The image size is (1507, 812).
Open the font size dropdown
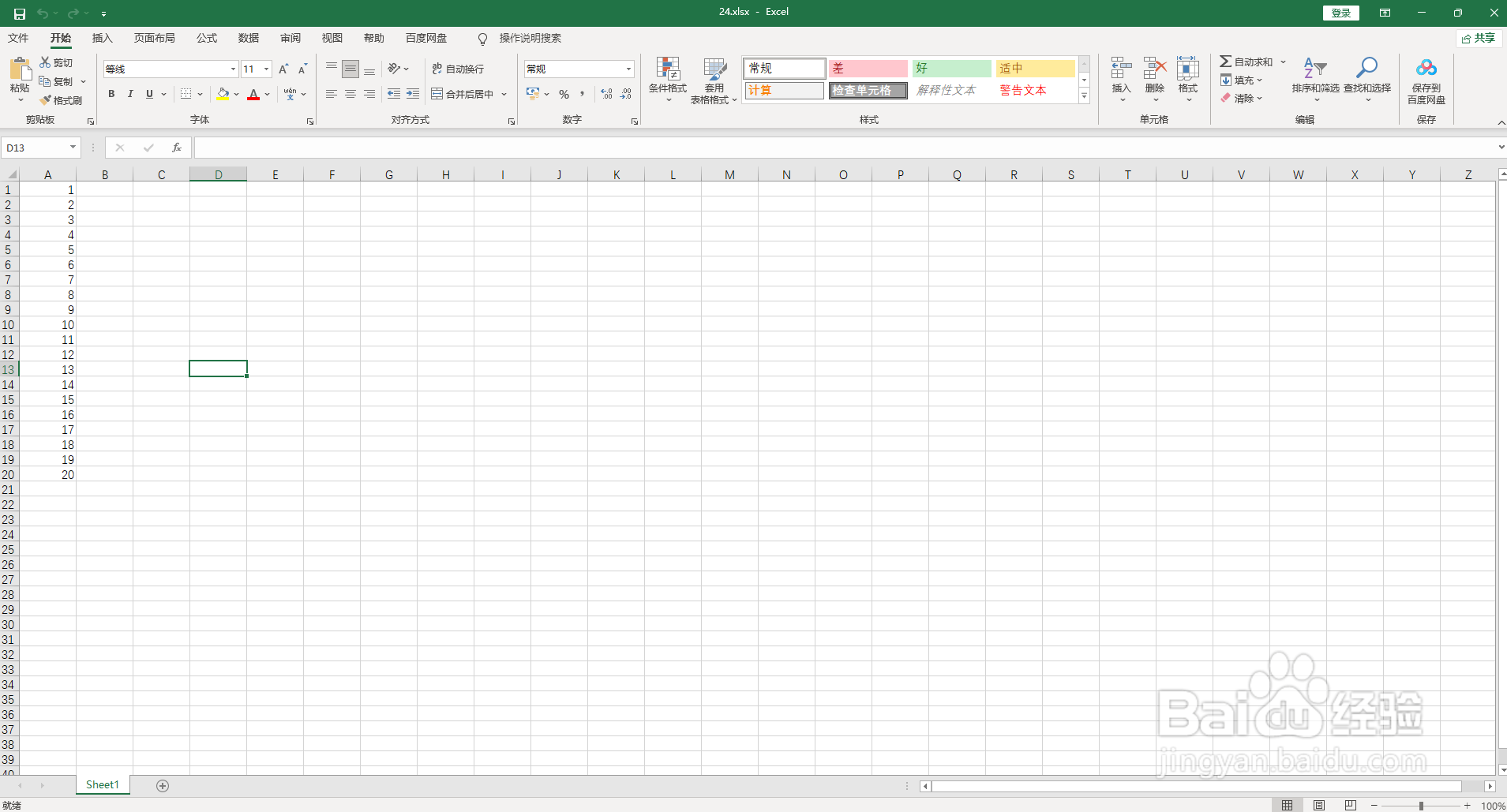pos(267,69)
